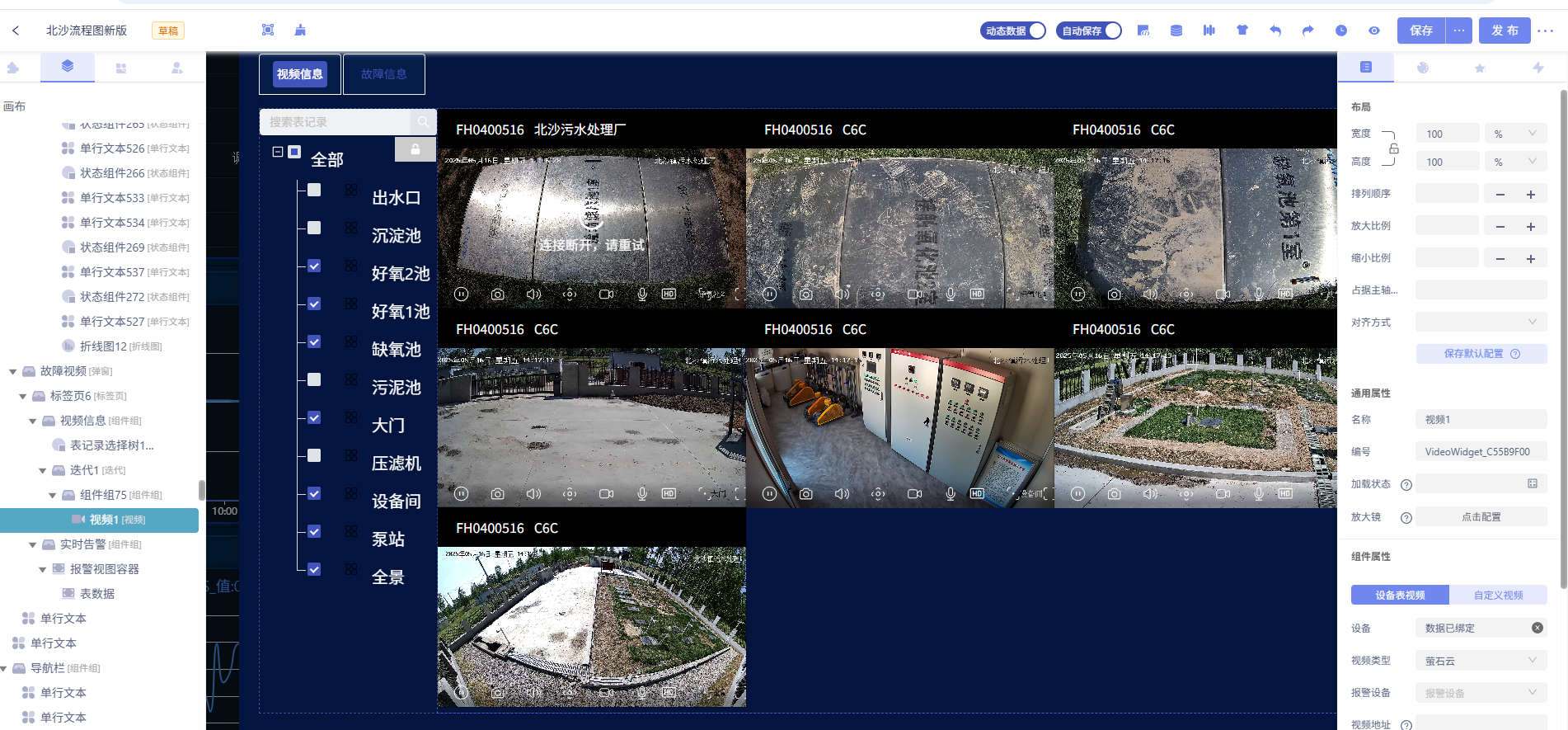Click the lock icon above the tree
This screenshot has width=1568, height=730.
pos(415,149)
